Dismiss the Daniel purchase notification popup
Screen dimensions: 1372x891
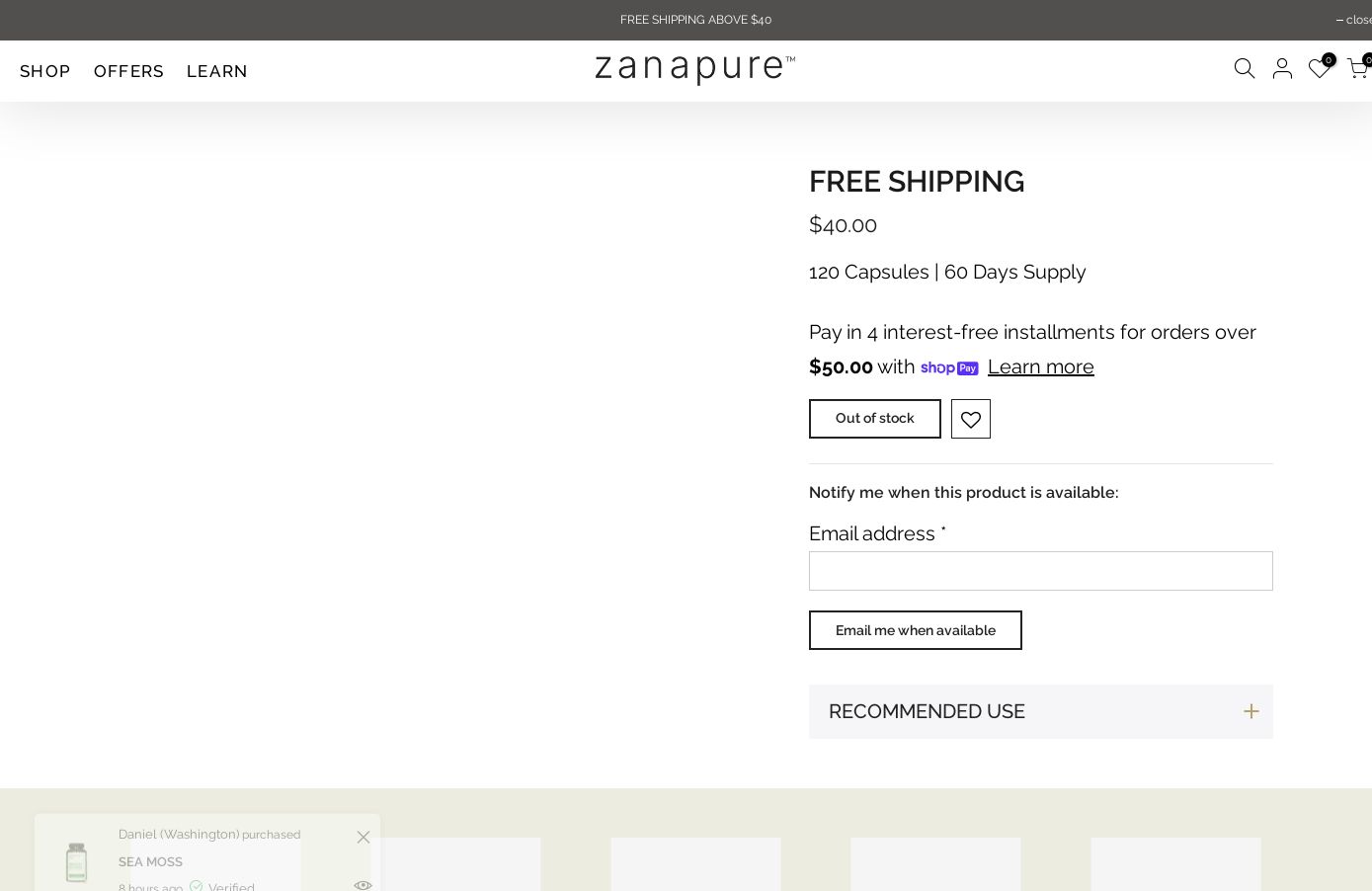363,837
